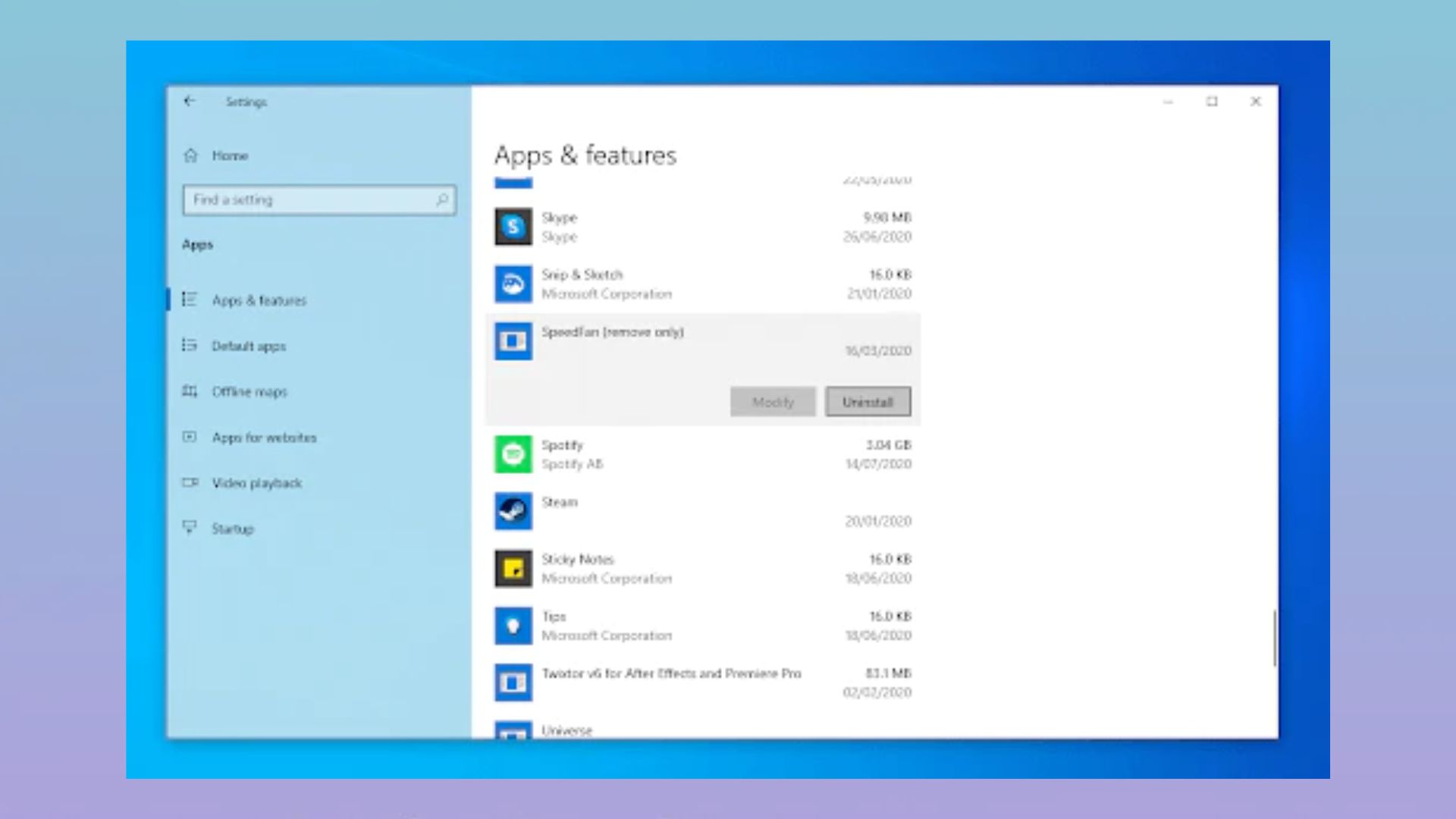This screenshot has height=819, width=1456.
Task: Select the Offline maps sidebar icon
Action: 190,391
